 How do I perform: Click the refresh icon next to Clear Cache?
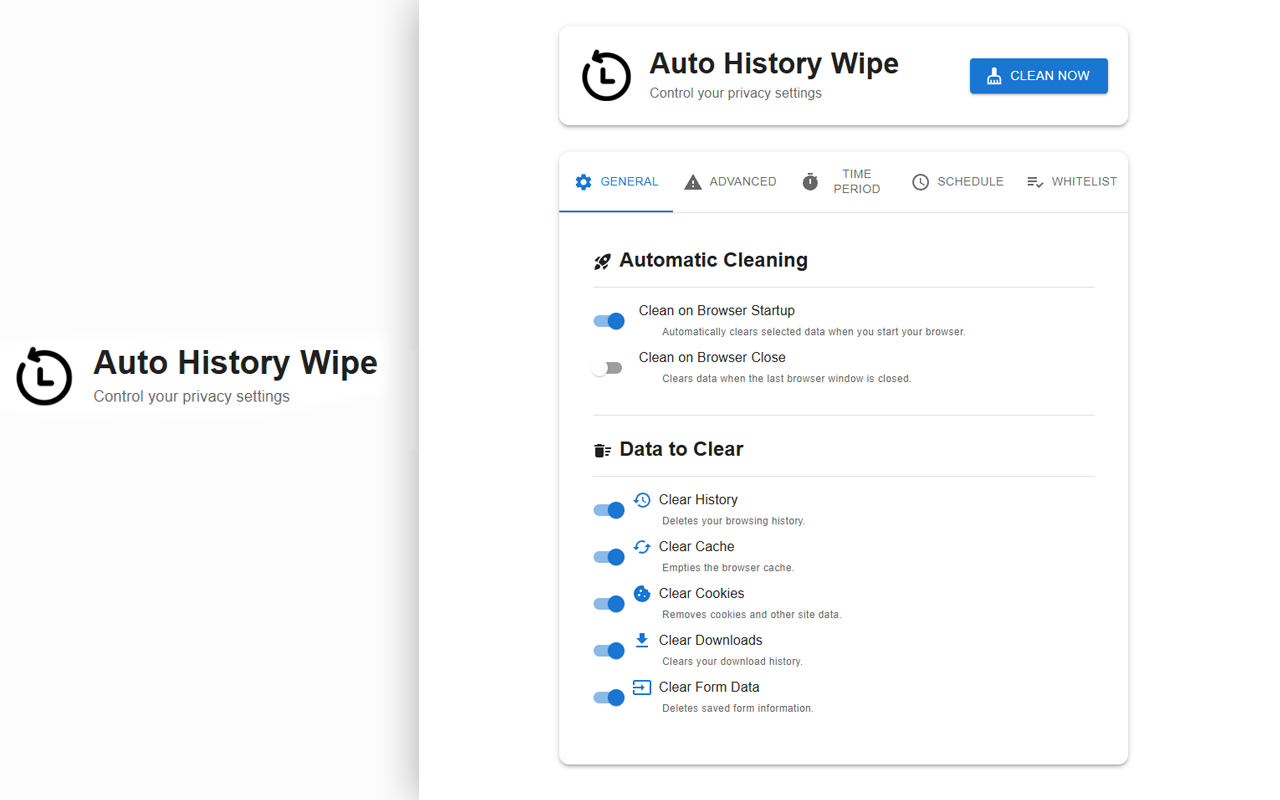point(641,546)
